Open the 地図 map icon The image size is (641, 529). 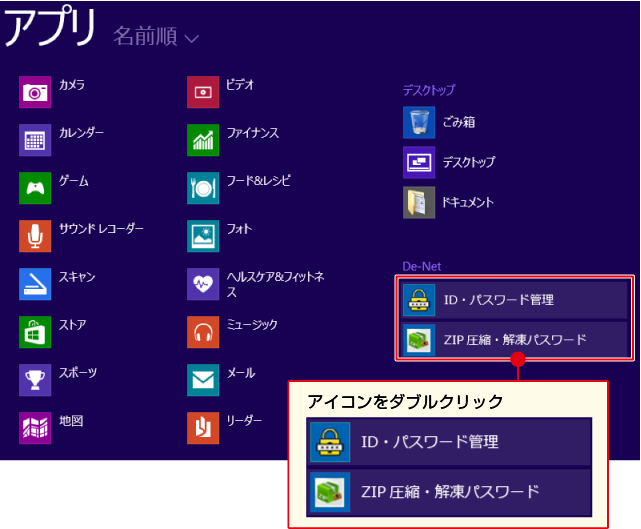(35, 428)
